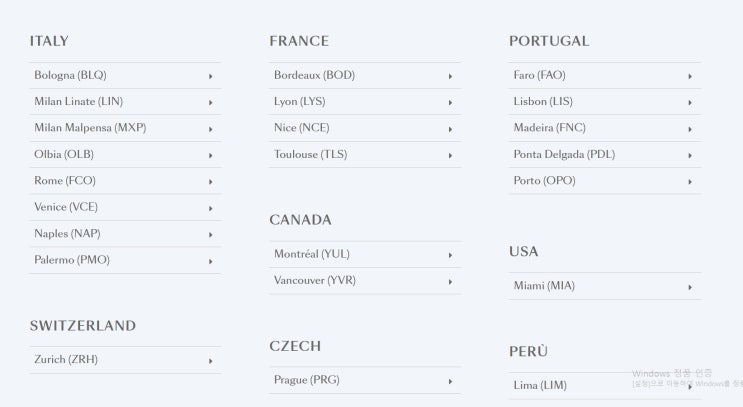Select Milan Linate (LIN) airport

coord(78,102)
